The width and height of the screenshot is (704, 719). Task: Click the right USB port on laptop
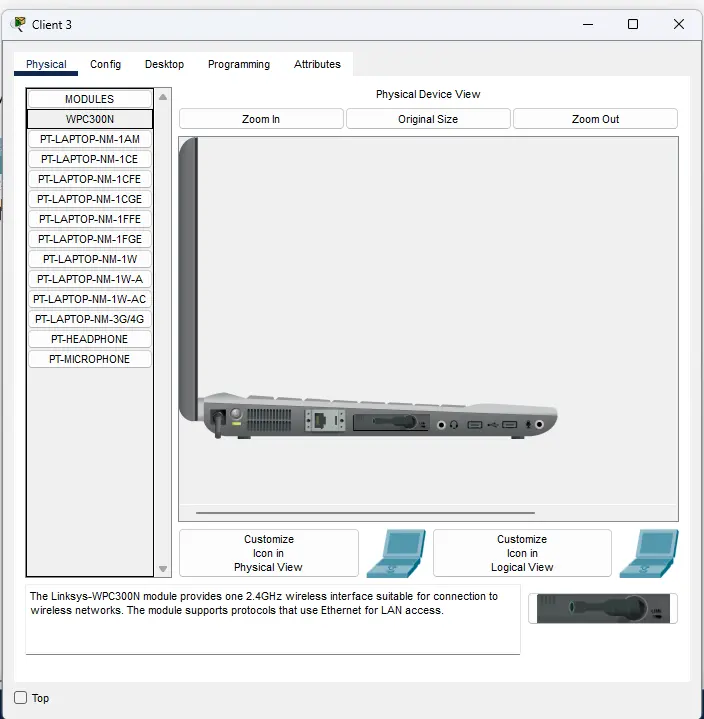pos(510,425)
